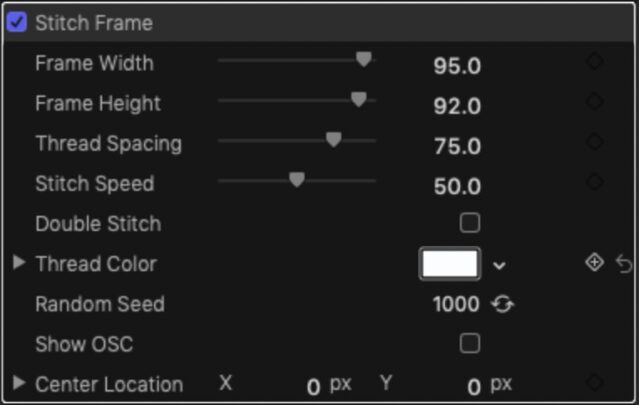Add keyframe for Frame Height
Screen dimensions: 639x405
point(594,102)
